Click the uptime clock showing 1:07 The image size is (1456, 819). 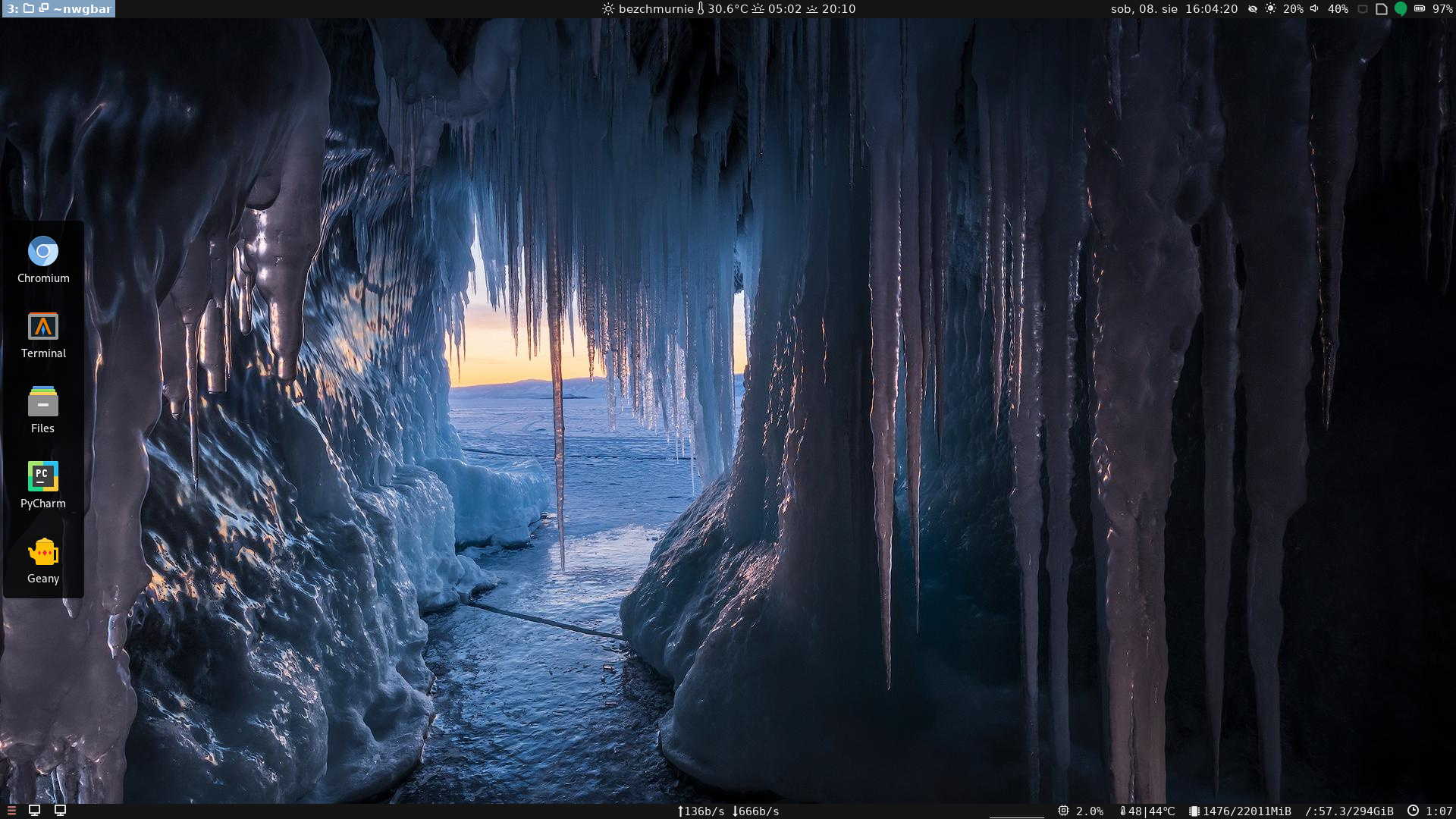(x=1433, y=810)
